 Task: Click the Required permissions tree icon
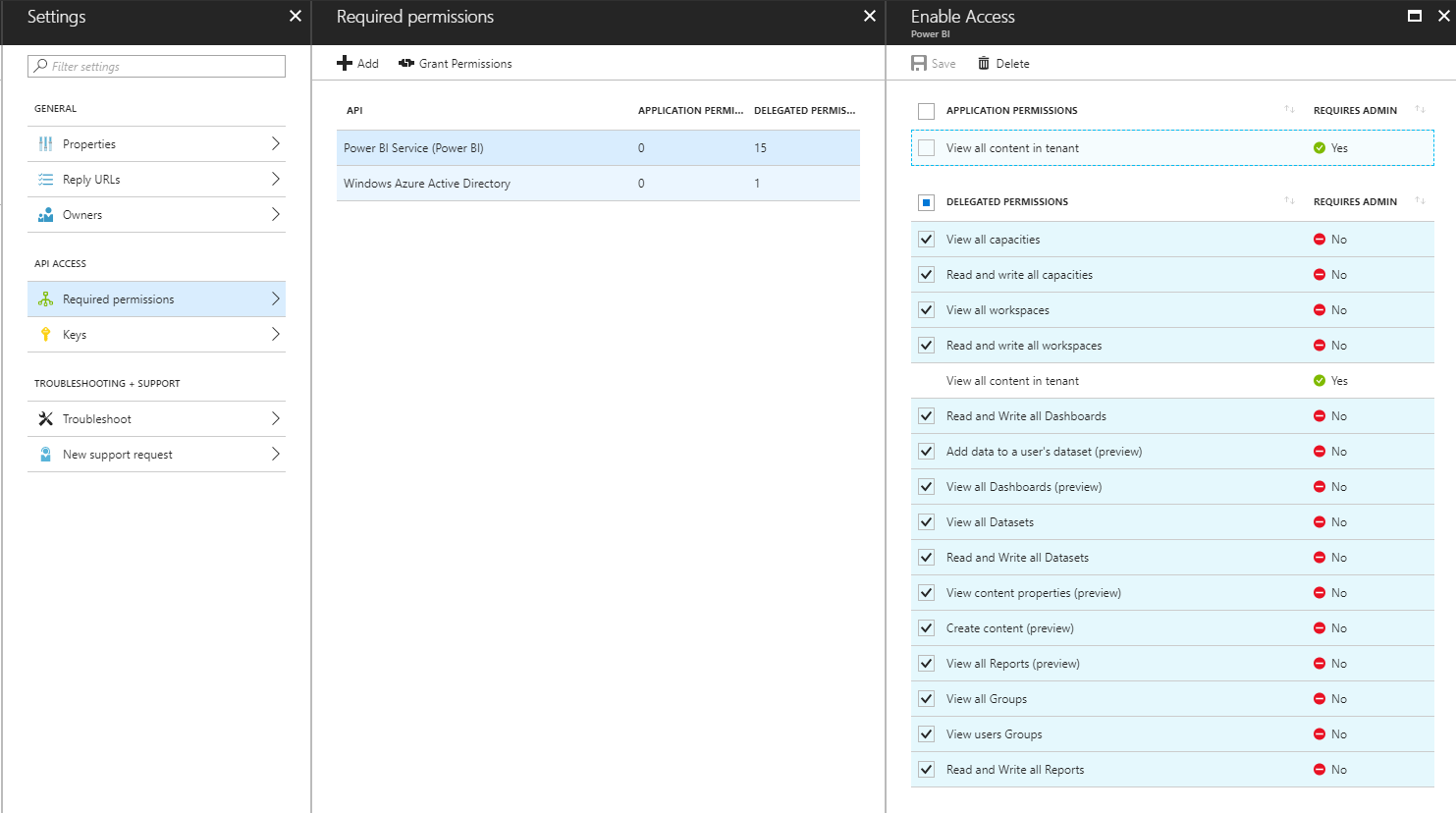click(45, 299)
